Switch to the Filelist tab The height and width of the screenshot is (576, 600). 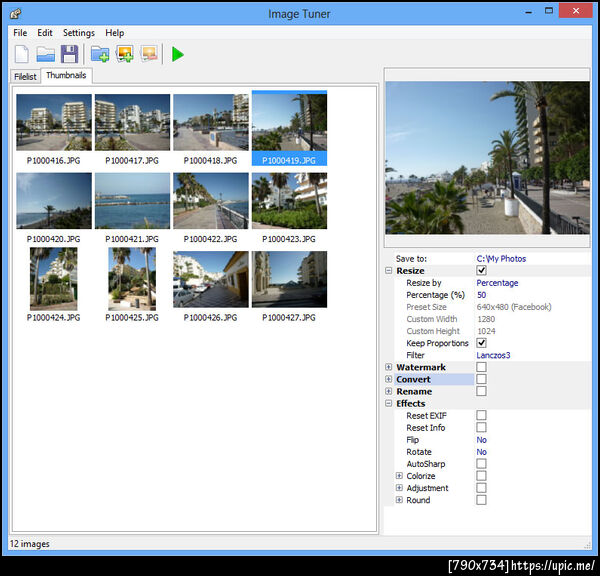coord(25,77)
